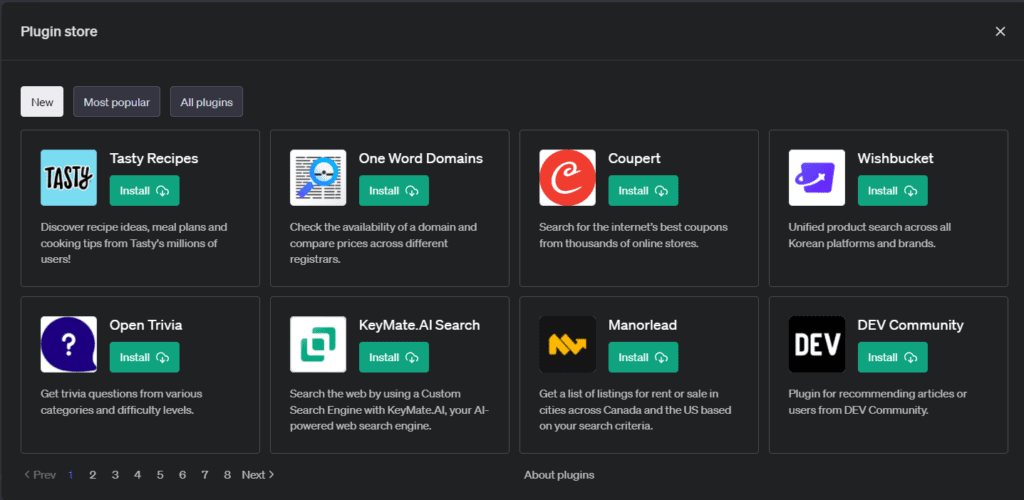1024x500 pixels.
Task: Go to page 6 of plugins
Action: [x=182, y=475]
